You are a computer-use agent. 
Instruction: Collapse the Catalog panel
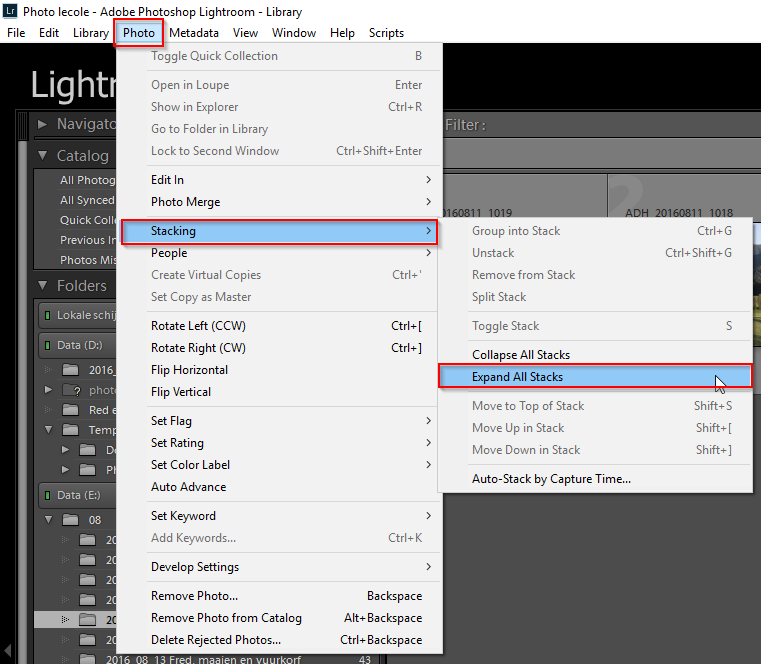(x=42, y=156)
